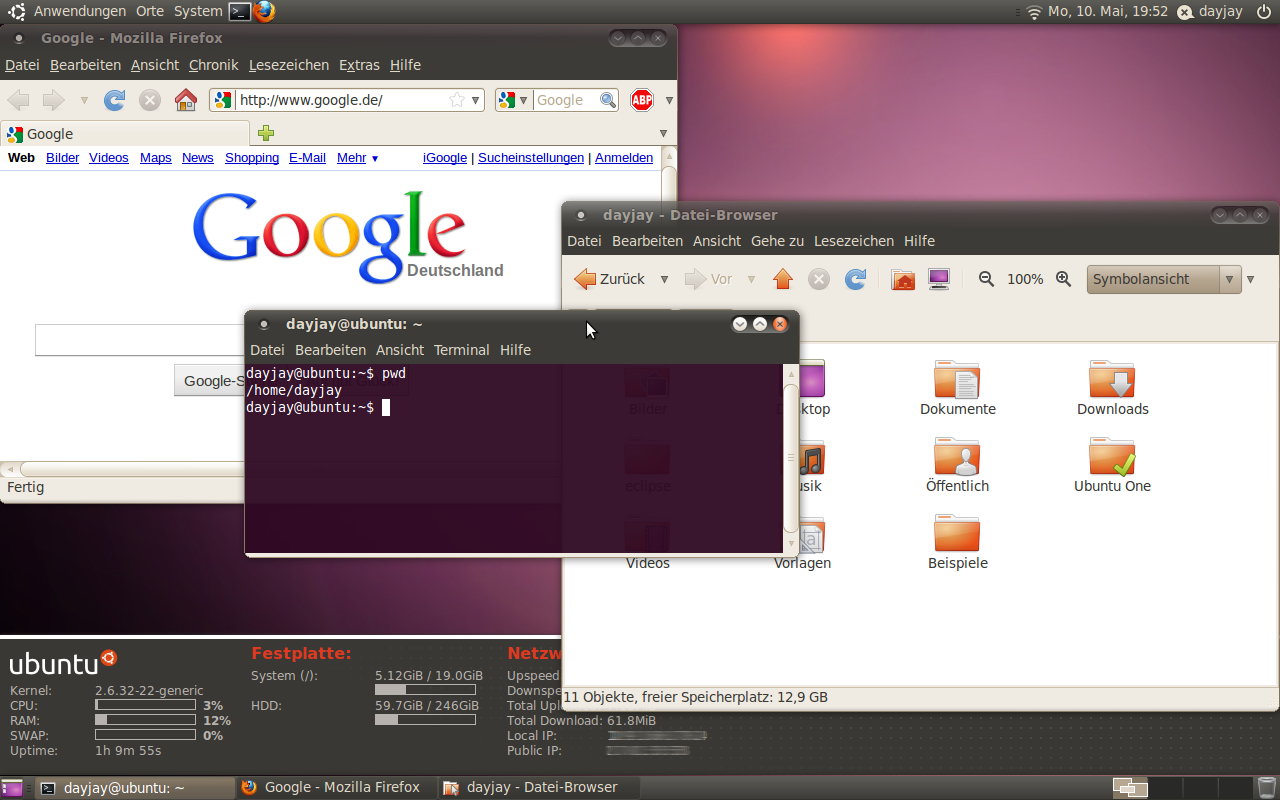The image size is (1280, 800).
Task: Click the Google search input box
Action: coord(140,340)
